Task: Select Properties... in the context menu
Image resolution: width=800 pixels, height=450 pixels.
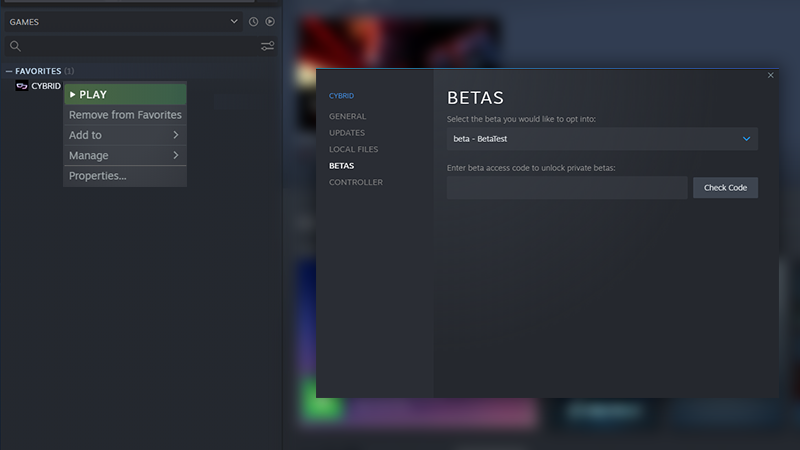Action: coord(98,176)
